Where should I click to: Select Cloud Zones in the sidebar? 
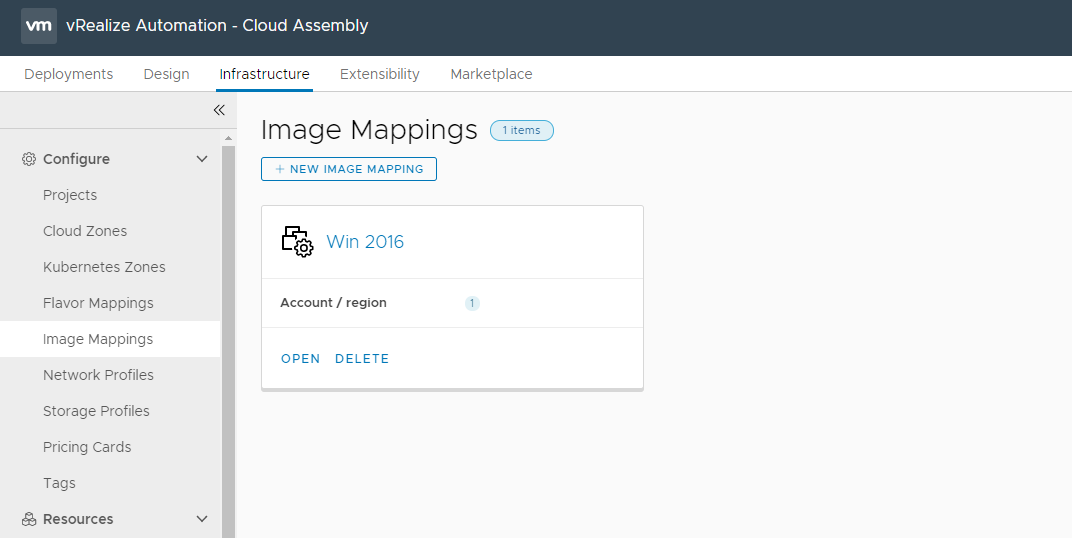[x=85, y=231]
